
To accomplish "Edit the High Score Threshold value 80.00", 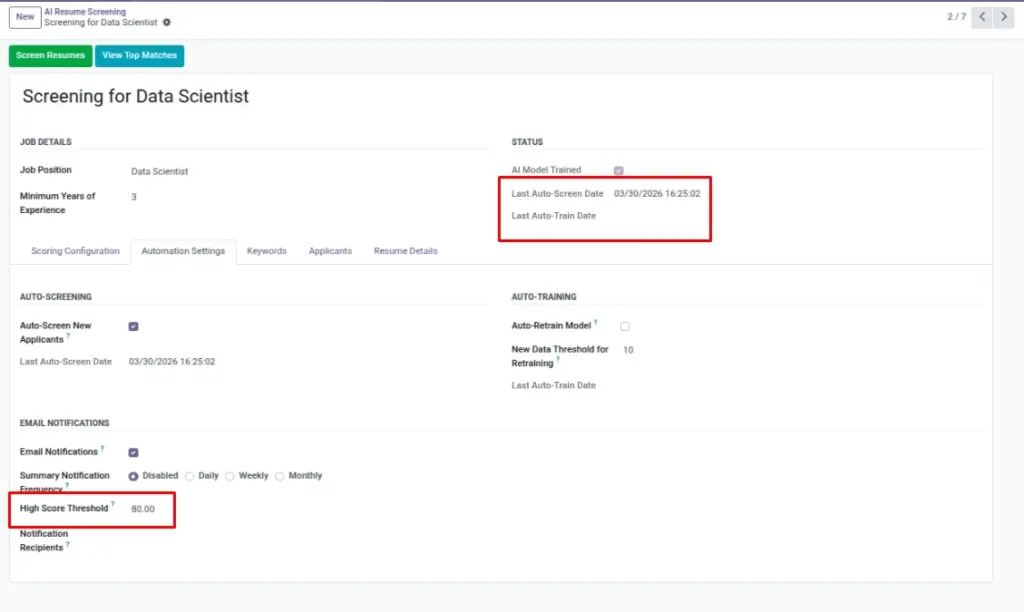I will click(143, 509).
